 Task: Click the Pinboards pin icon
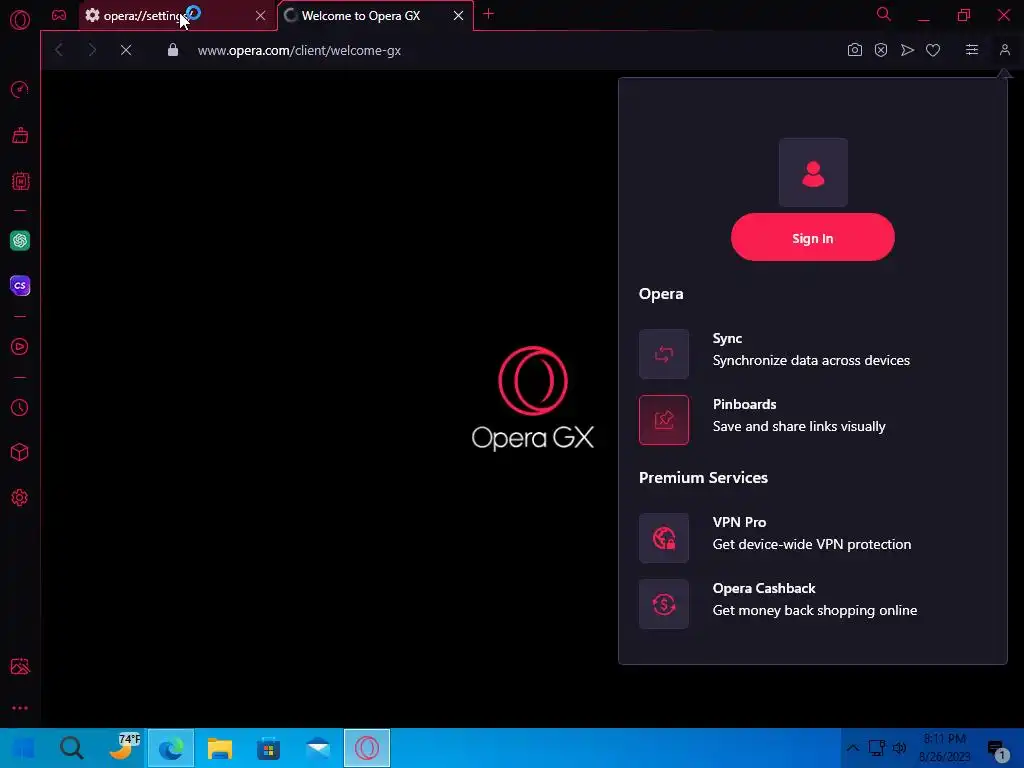coord(664,420)
